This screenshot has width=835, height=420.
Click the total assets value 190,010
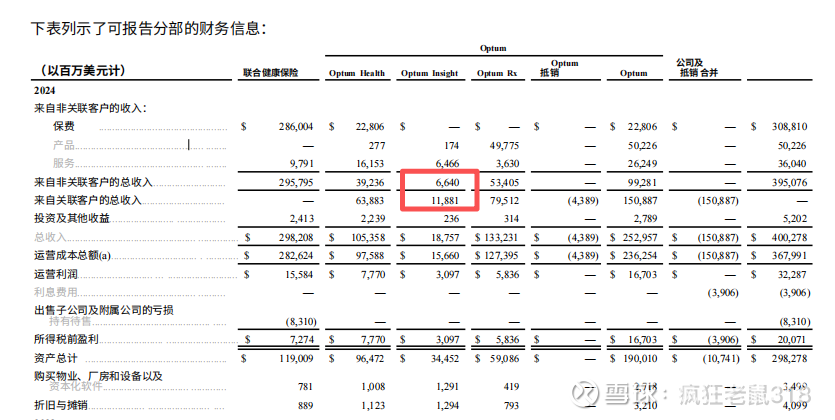pyautogui.click(x=640, y=359)
